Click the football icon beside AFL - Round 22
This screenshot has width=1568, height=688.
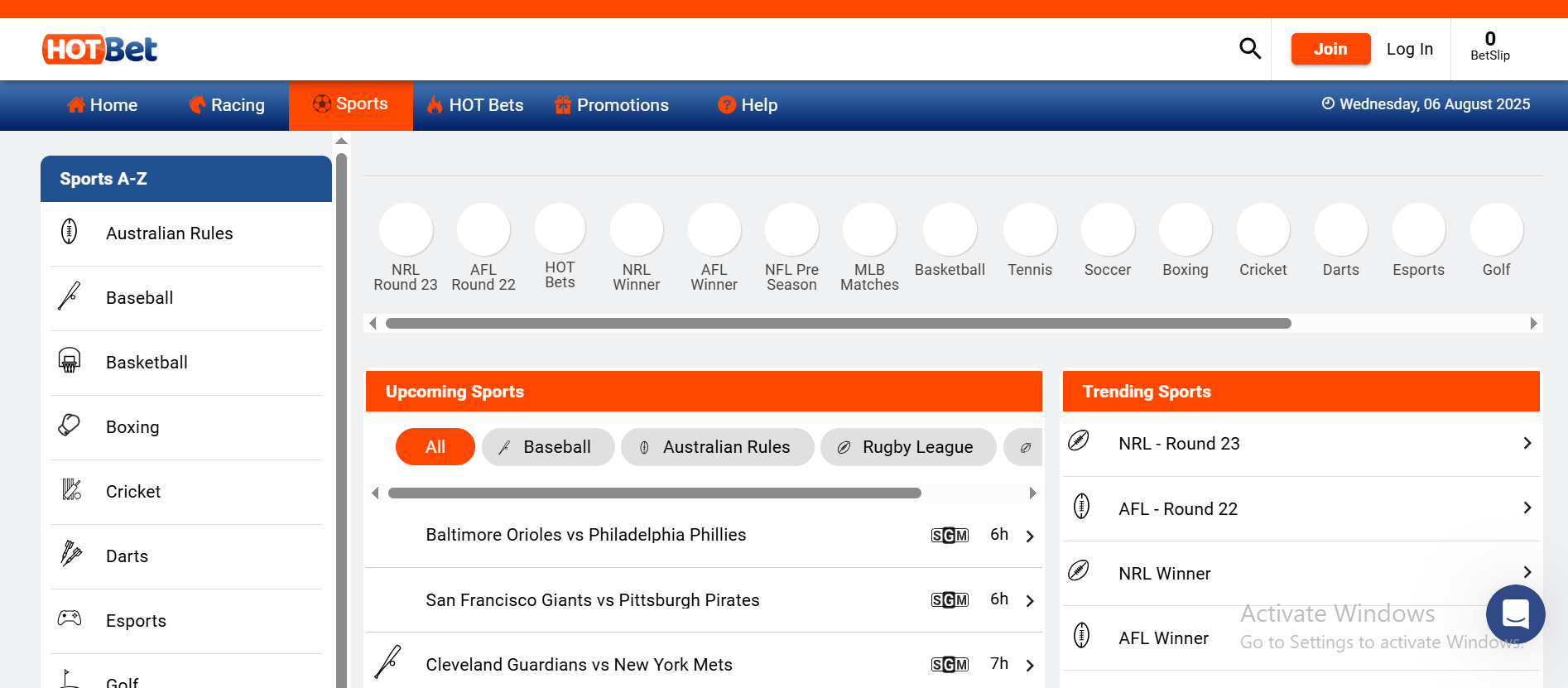coord(1081,506)
